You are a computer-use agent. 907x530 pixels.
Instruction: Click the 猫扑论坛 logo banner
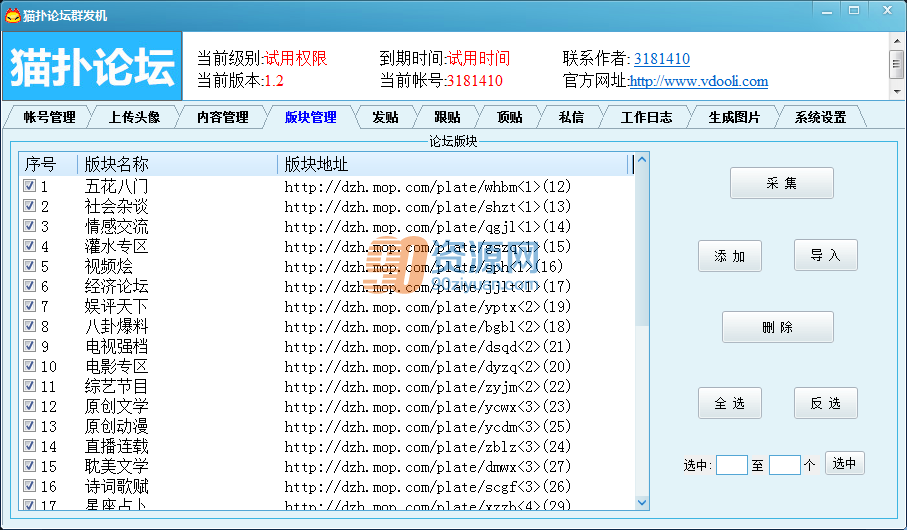[x=93, y=67]
